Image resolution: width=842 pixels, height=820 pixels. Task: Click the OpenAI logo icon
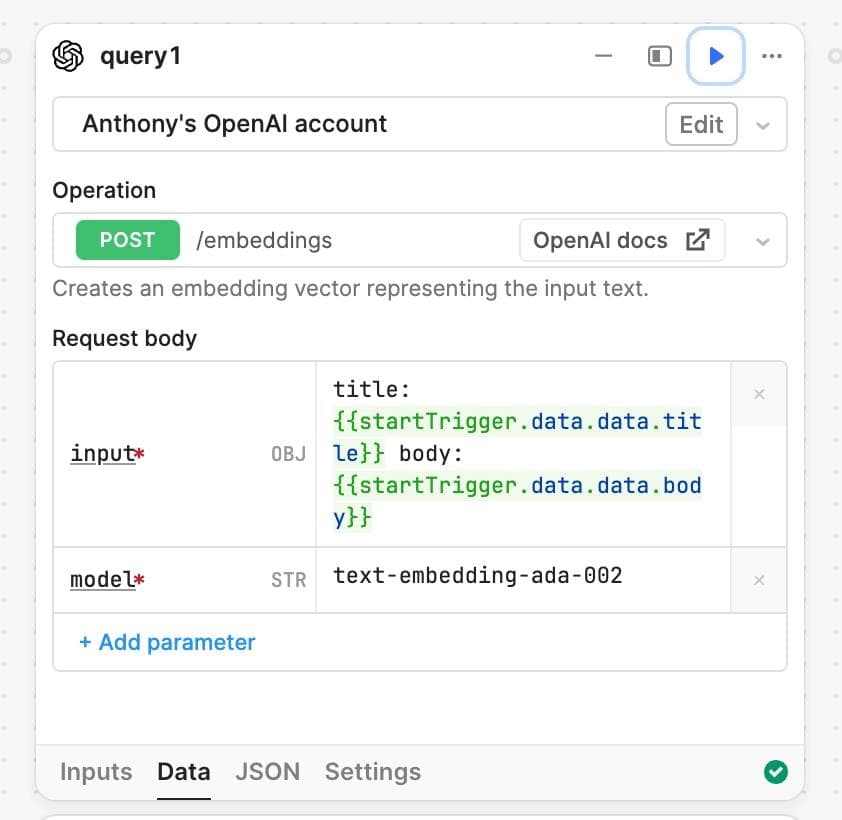click(68, 56)
